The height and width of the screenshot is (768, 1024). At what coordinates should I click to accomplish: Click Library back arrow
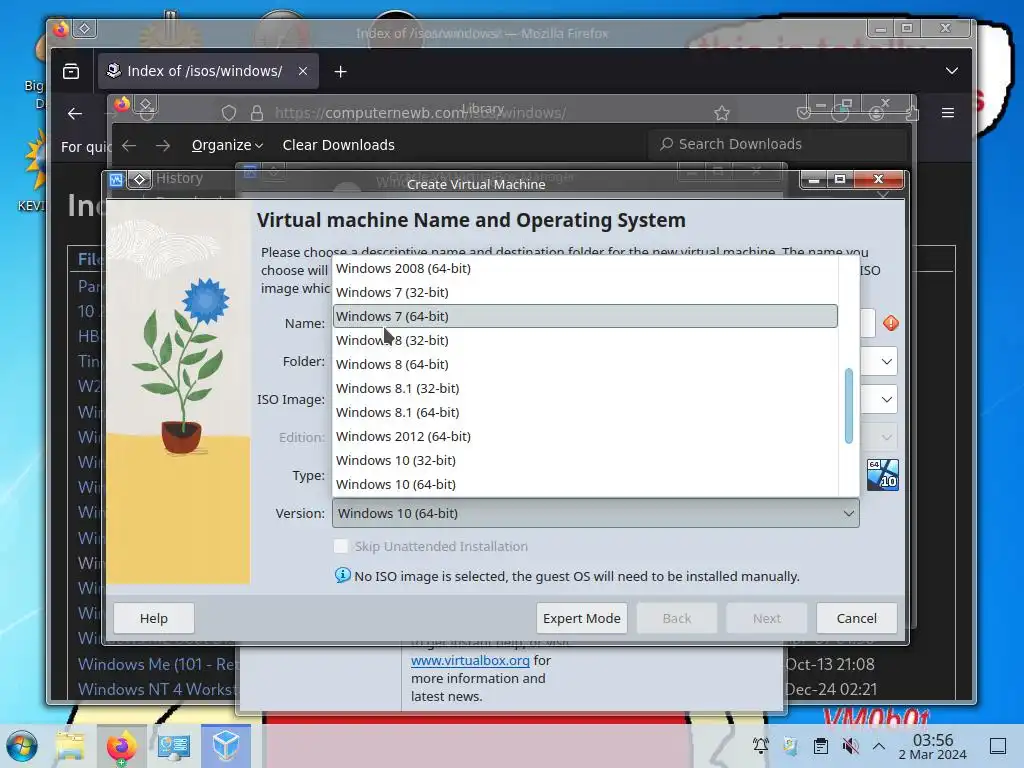coord(129,145)
